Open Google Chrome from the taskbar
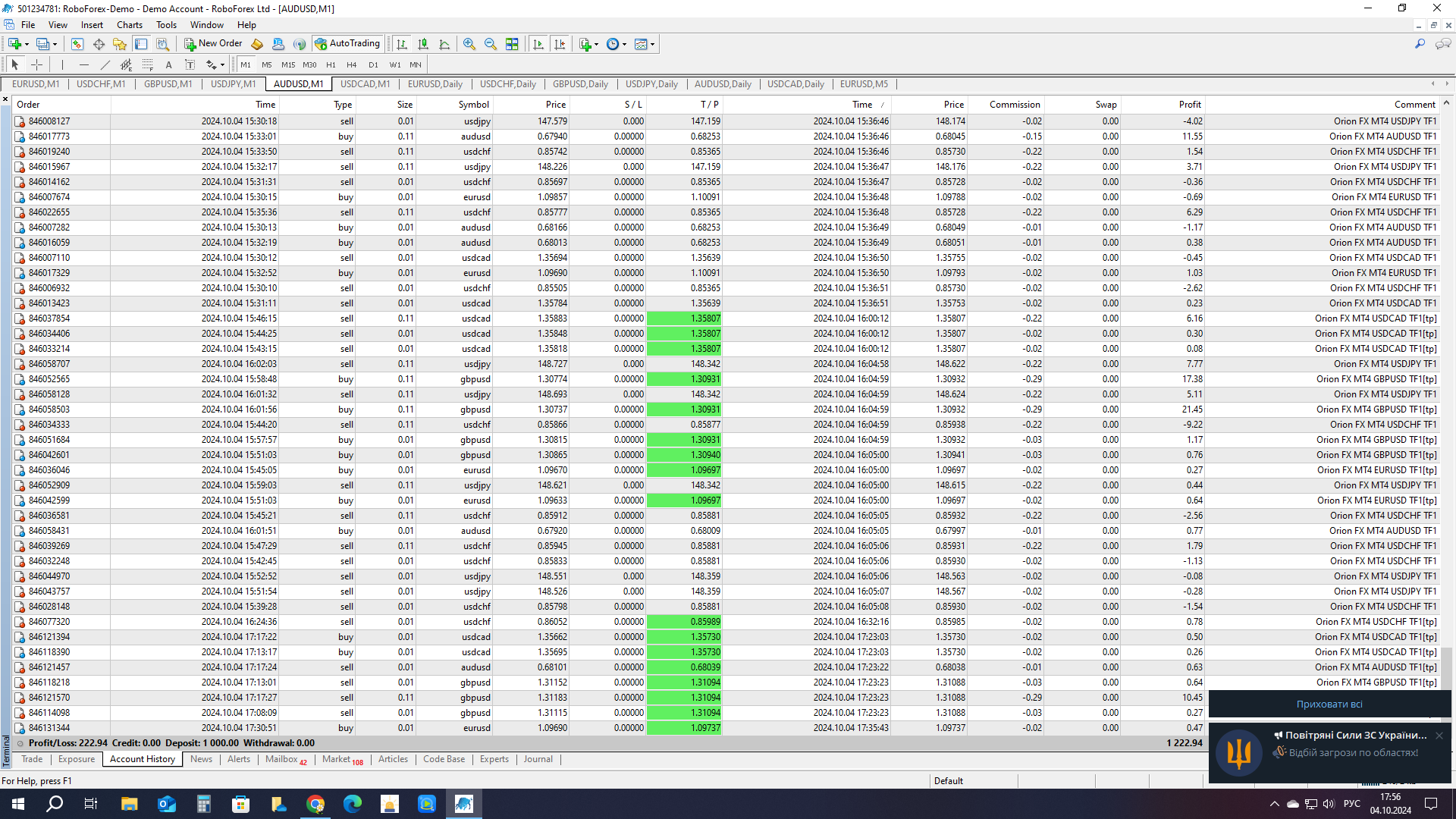The height and width of the screenshot is (819, 1456). 315,804
